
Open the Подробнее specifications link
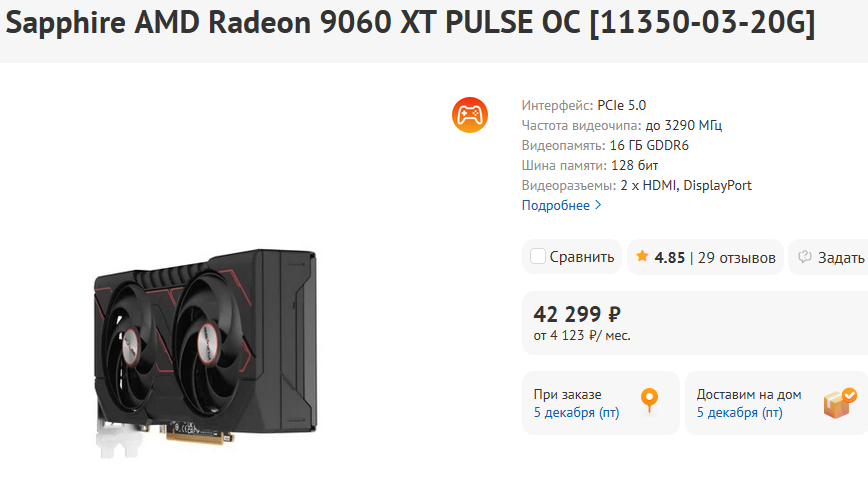coord(556,205)
